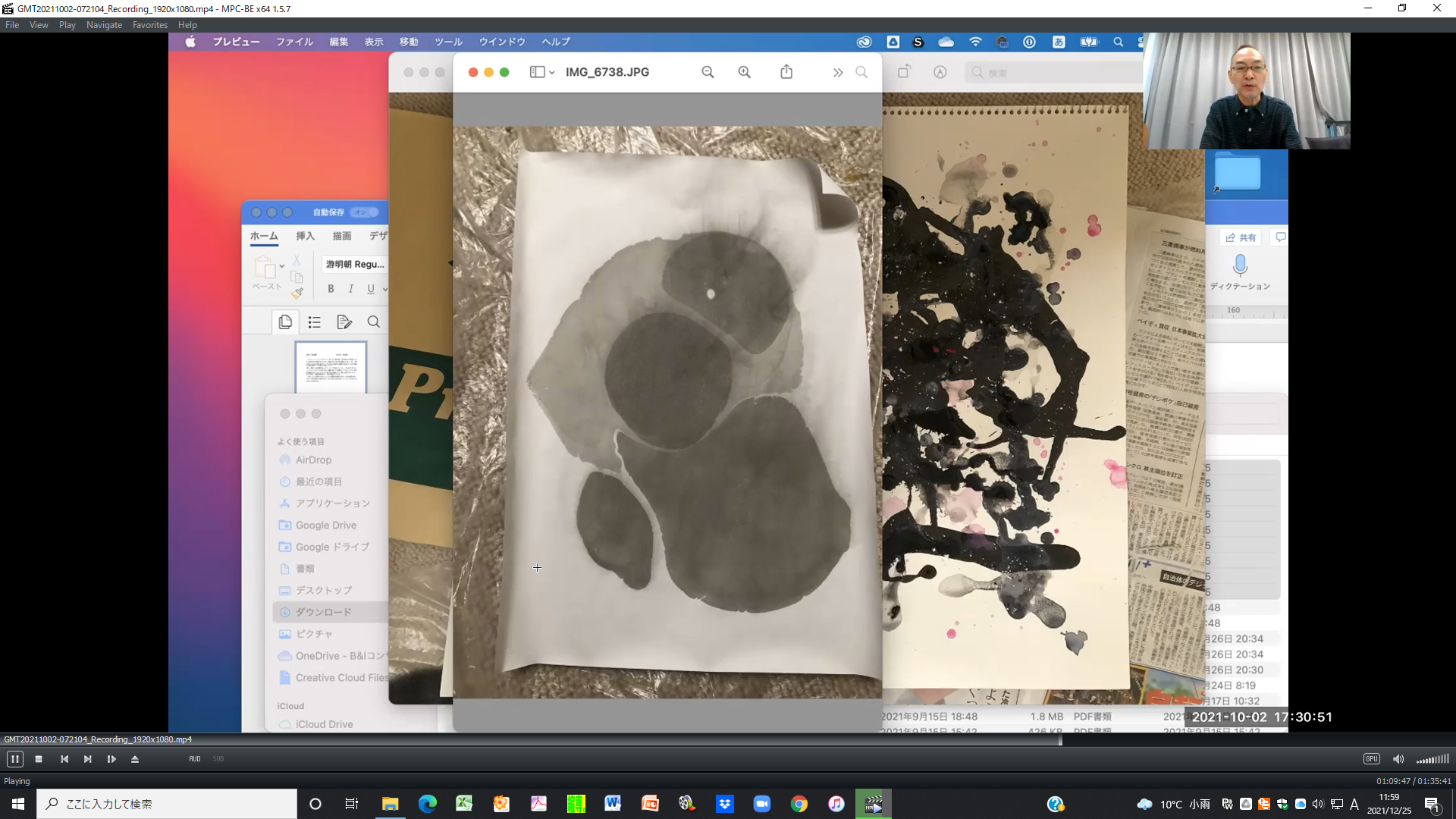Toggle italic formatting in Word
Screen dimensions: 1456x819
click(x=350, y=289)
